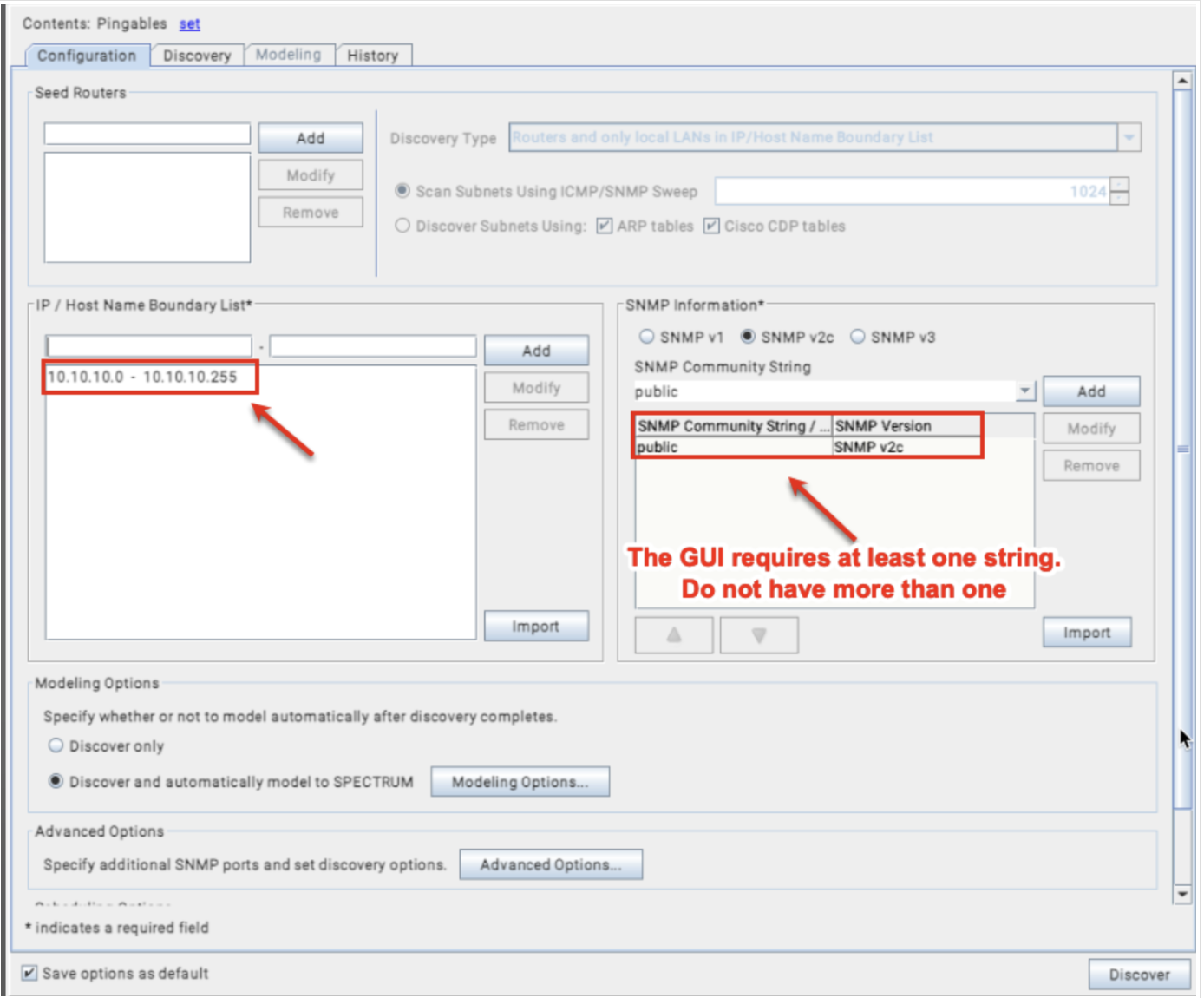
Task: Click the boundary list start IP field
Action: coord(149,346)
